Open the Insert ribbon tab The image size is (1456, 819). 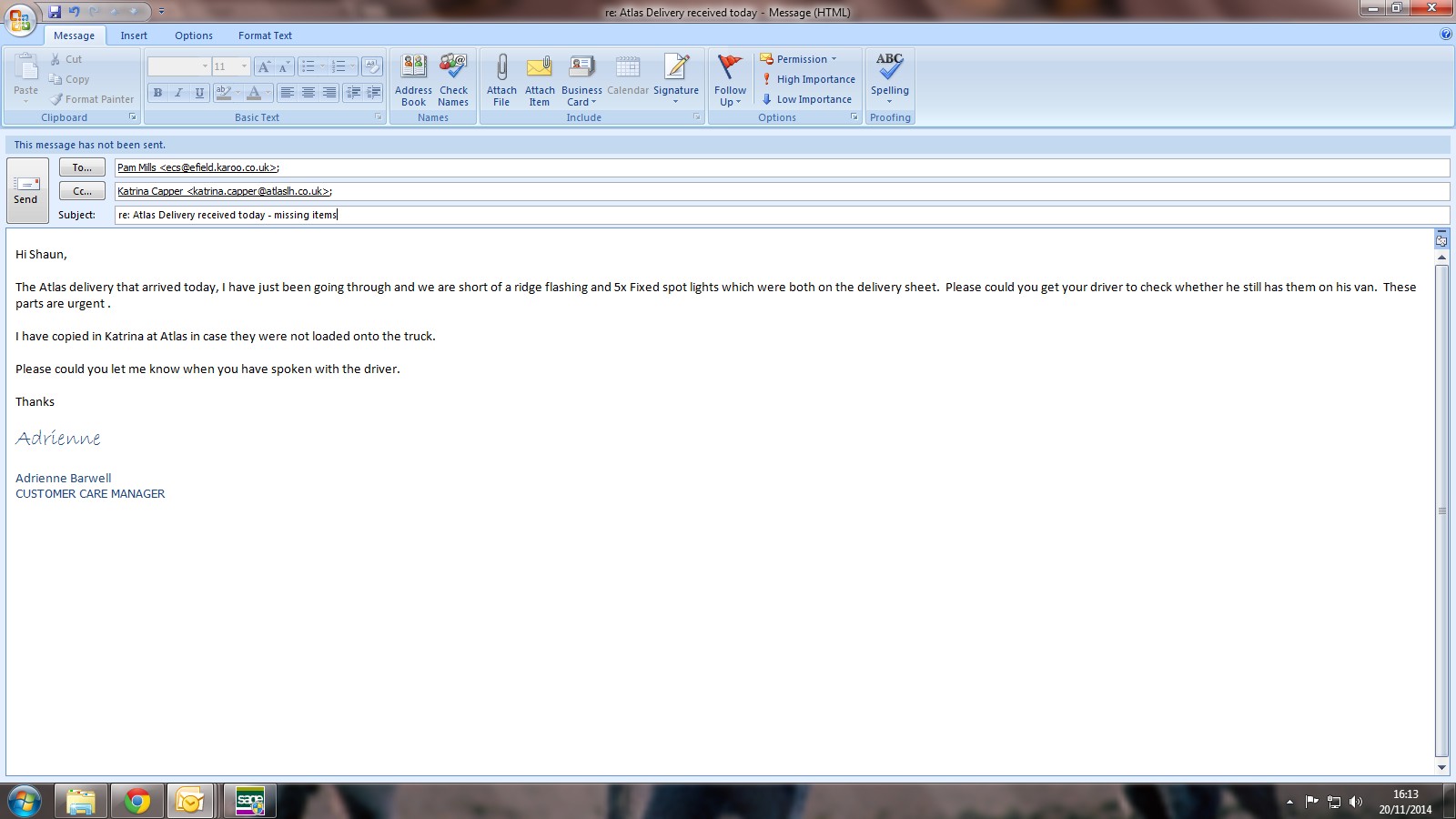pos(134,35)
